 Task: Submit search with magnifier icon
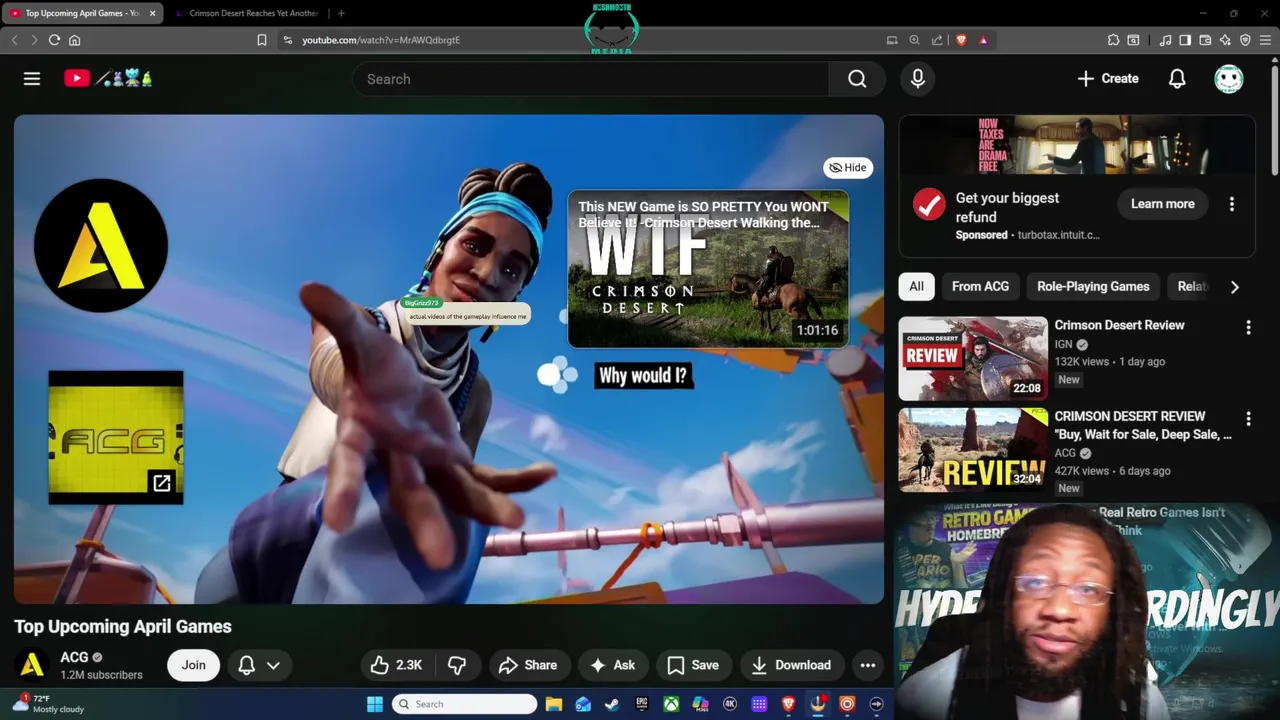[857, 79]
